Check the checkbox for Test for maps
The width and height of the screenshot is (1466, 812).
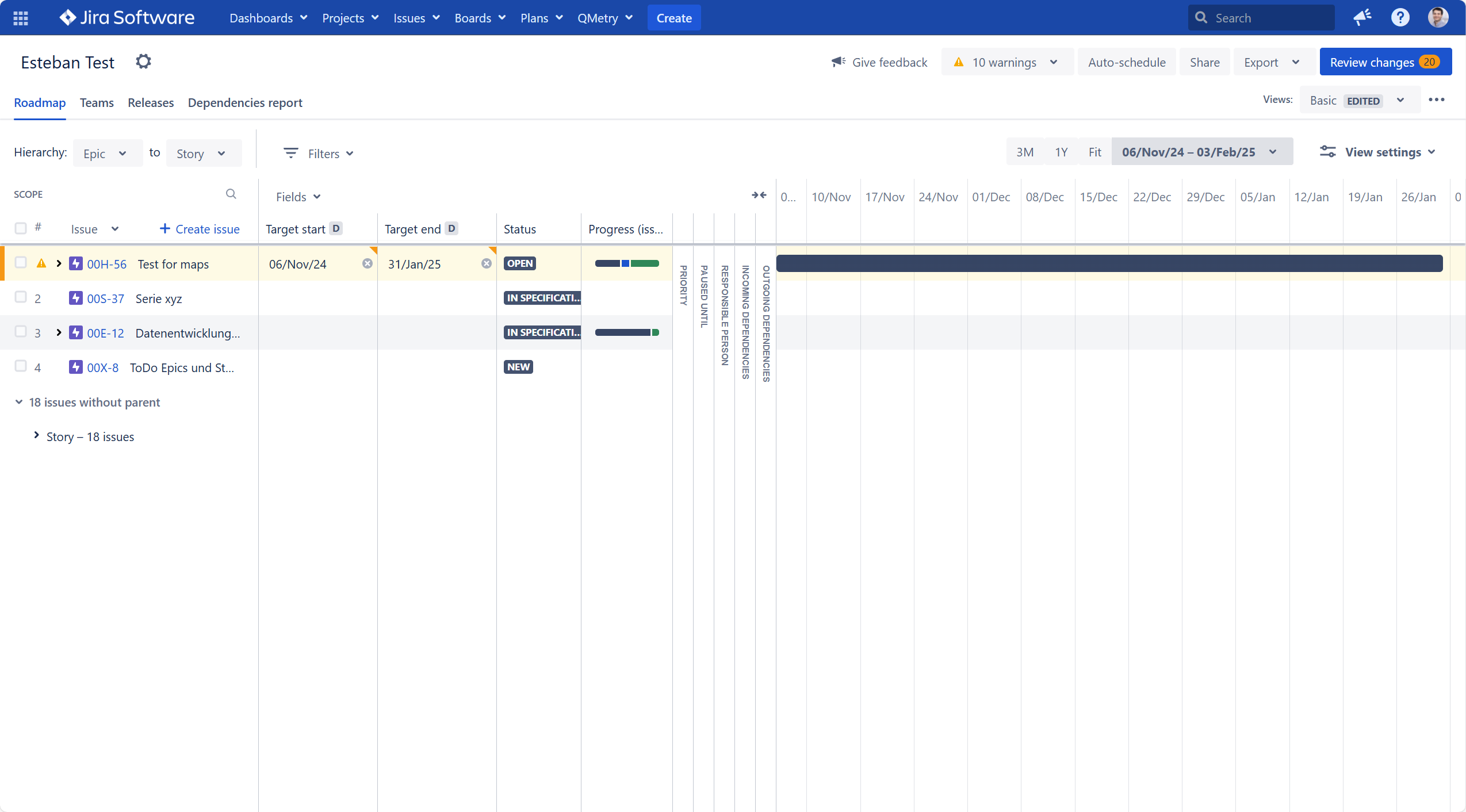pos(21,262)
